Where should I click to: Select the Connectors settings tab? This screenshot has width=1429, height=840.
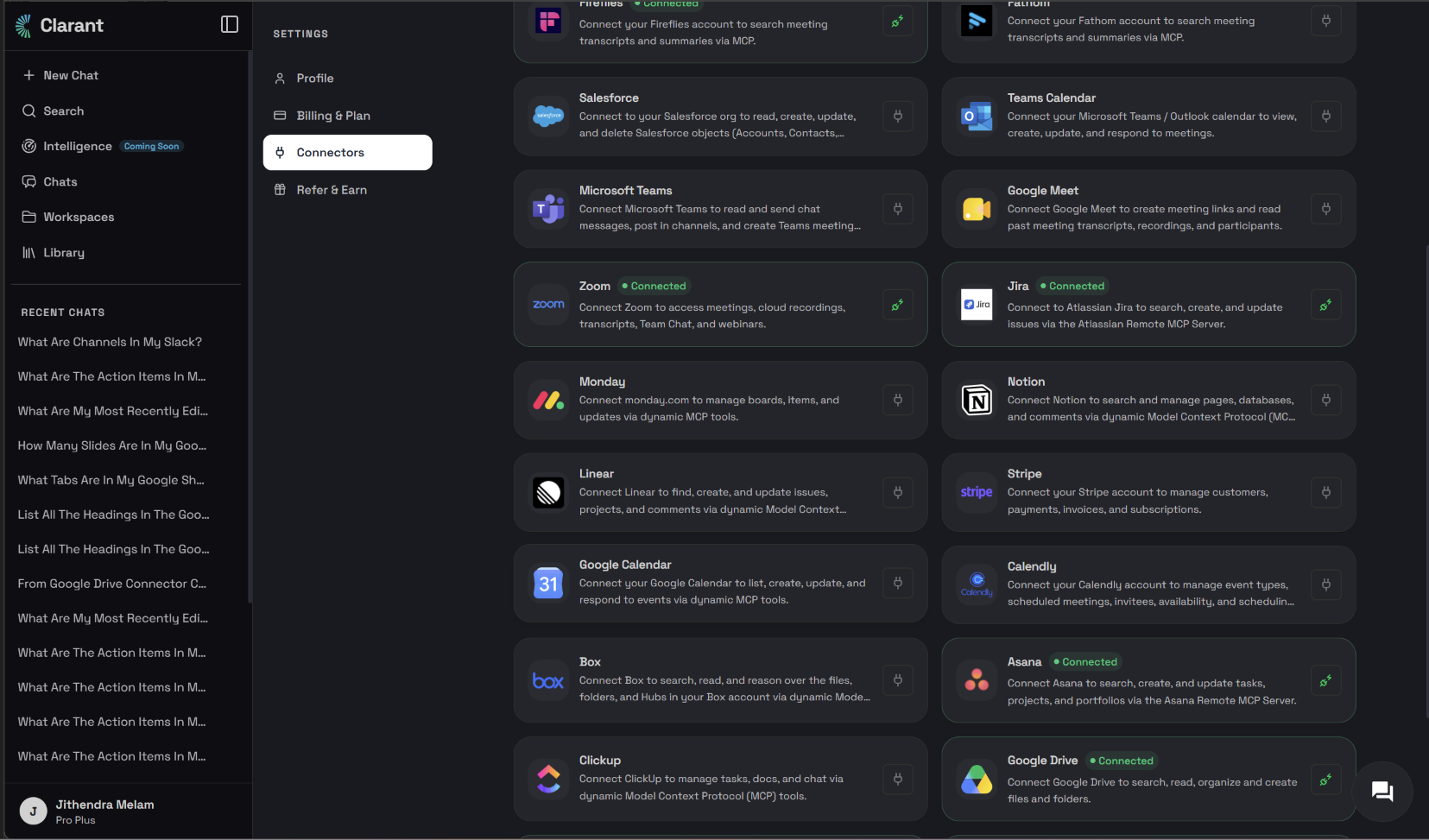coord(347,153)
